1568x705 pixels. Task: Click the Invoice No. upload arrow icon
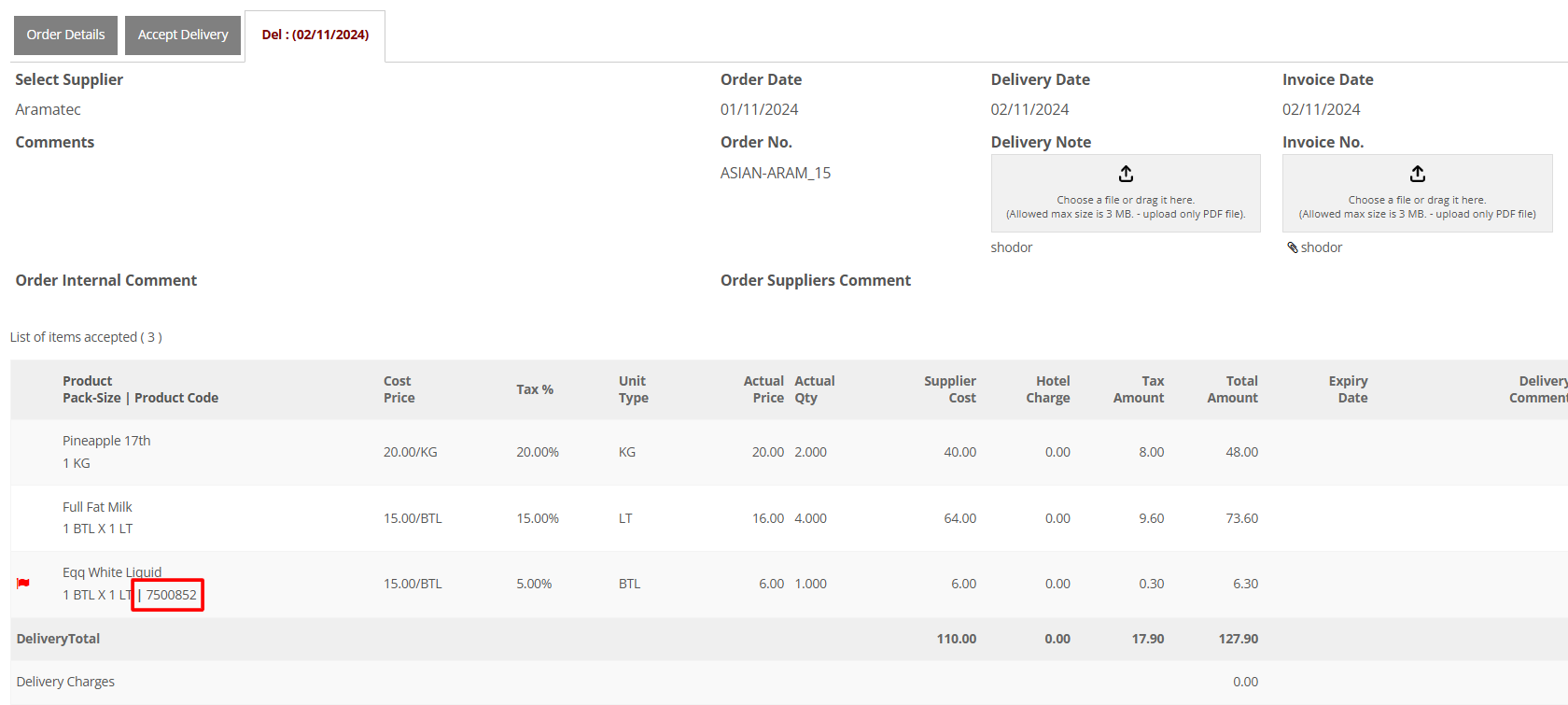tap(1417, 174)
